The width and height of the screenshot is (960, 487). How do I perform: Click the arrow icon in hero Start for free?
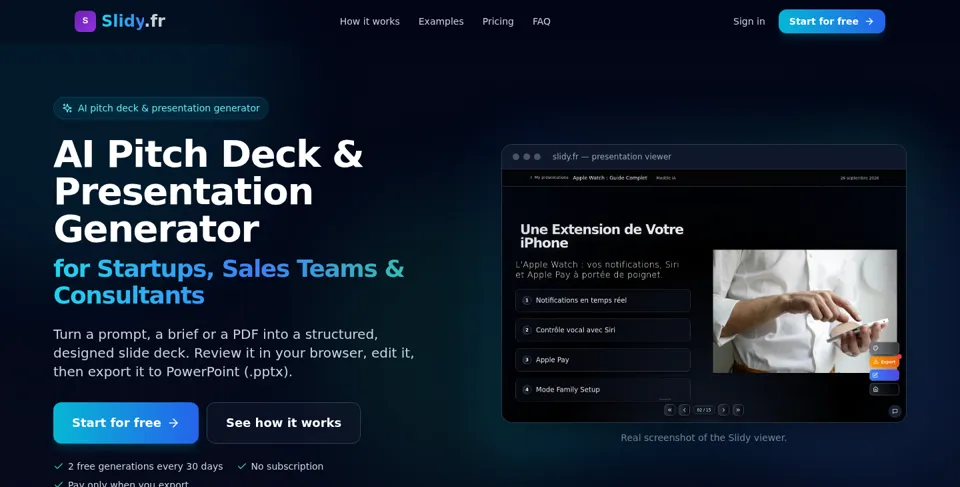[174, 423]
